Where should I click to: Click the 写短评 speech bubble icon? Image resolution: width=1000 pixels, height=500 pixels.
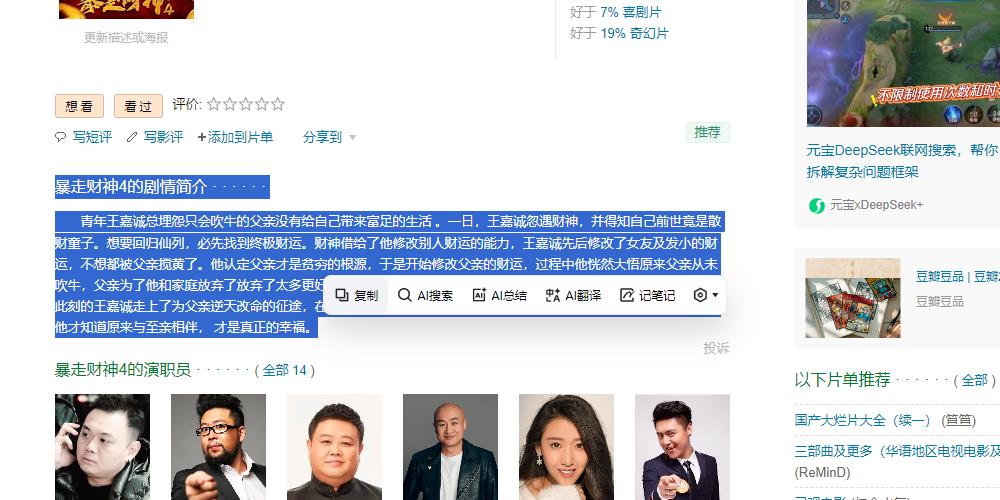[x=61, y=137]
